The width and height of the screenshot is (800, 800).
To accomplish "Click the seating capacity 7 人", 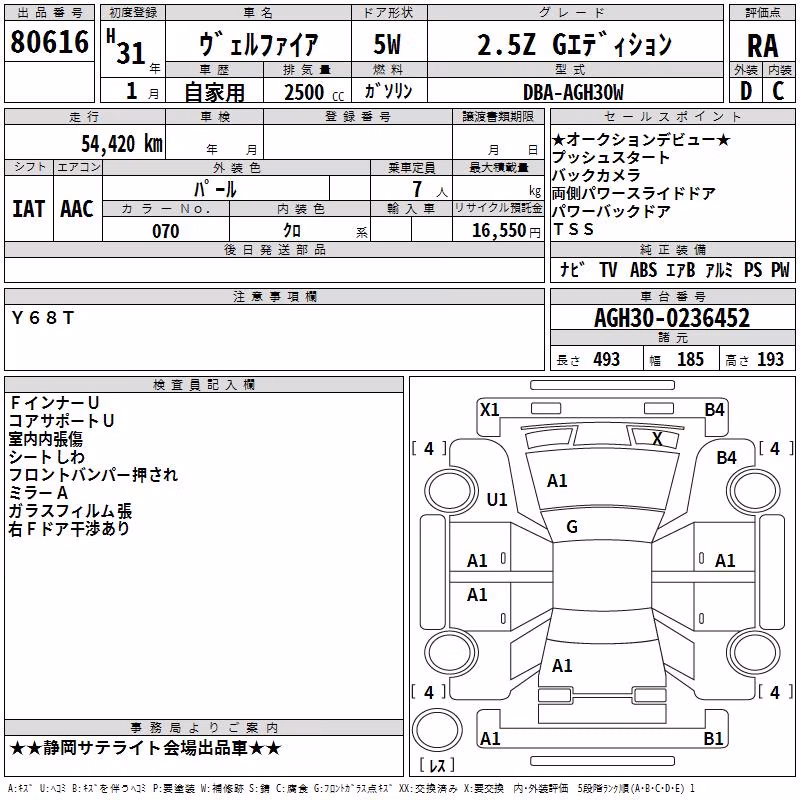I will [430, 189].
